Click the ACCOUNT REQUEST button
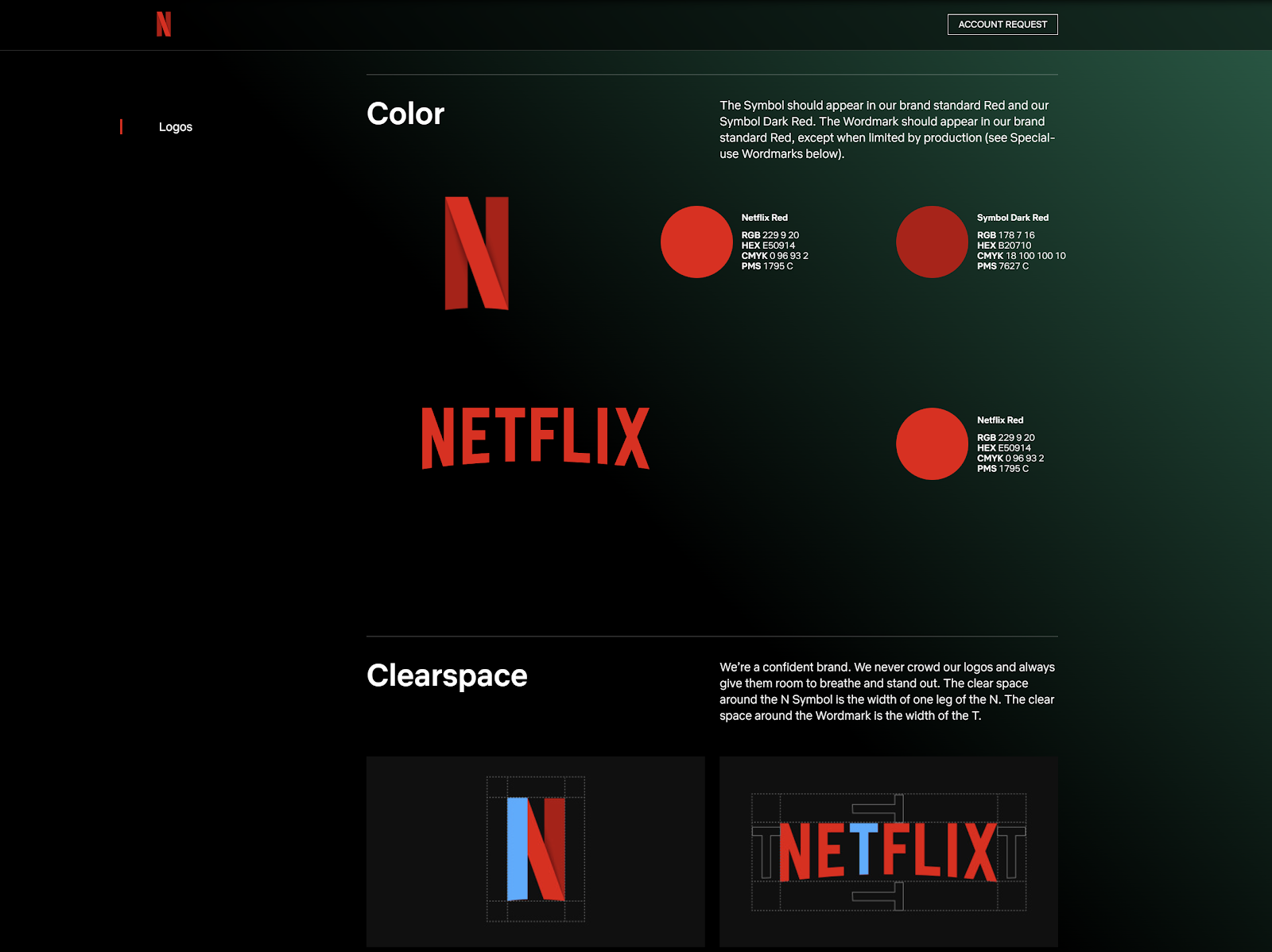The height and width of the screenshot is (952, 1272). coord(1002,25)
